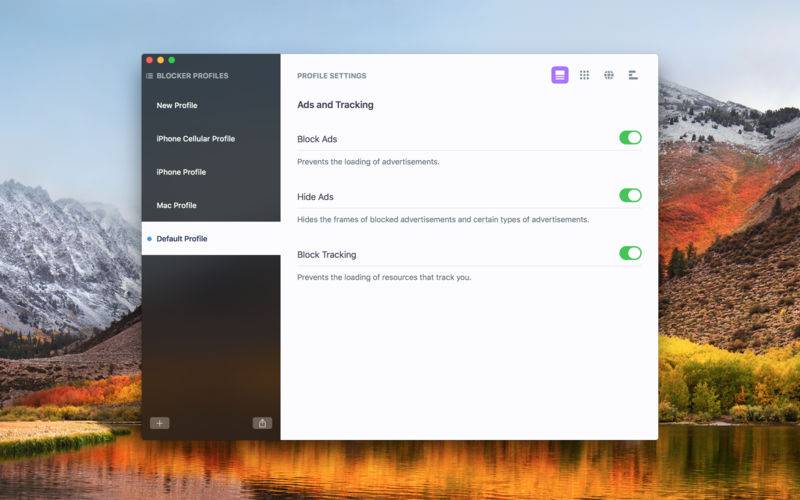The width and height of the screenshot is (800, 500).
Task: Click 'Prevents the loading of resources that track you' text
Action: (x=384, y=278)
